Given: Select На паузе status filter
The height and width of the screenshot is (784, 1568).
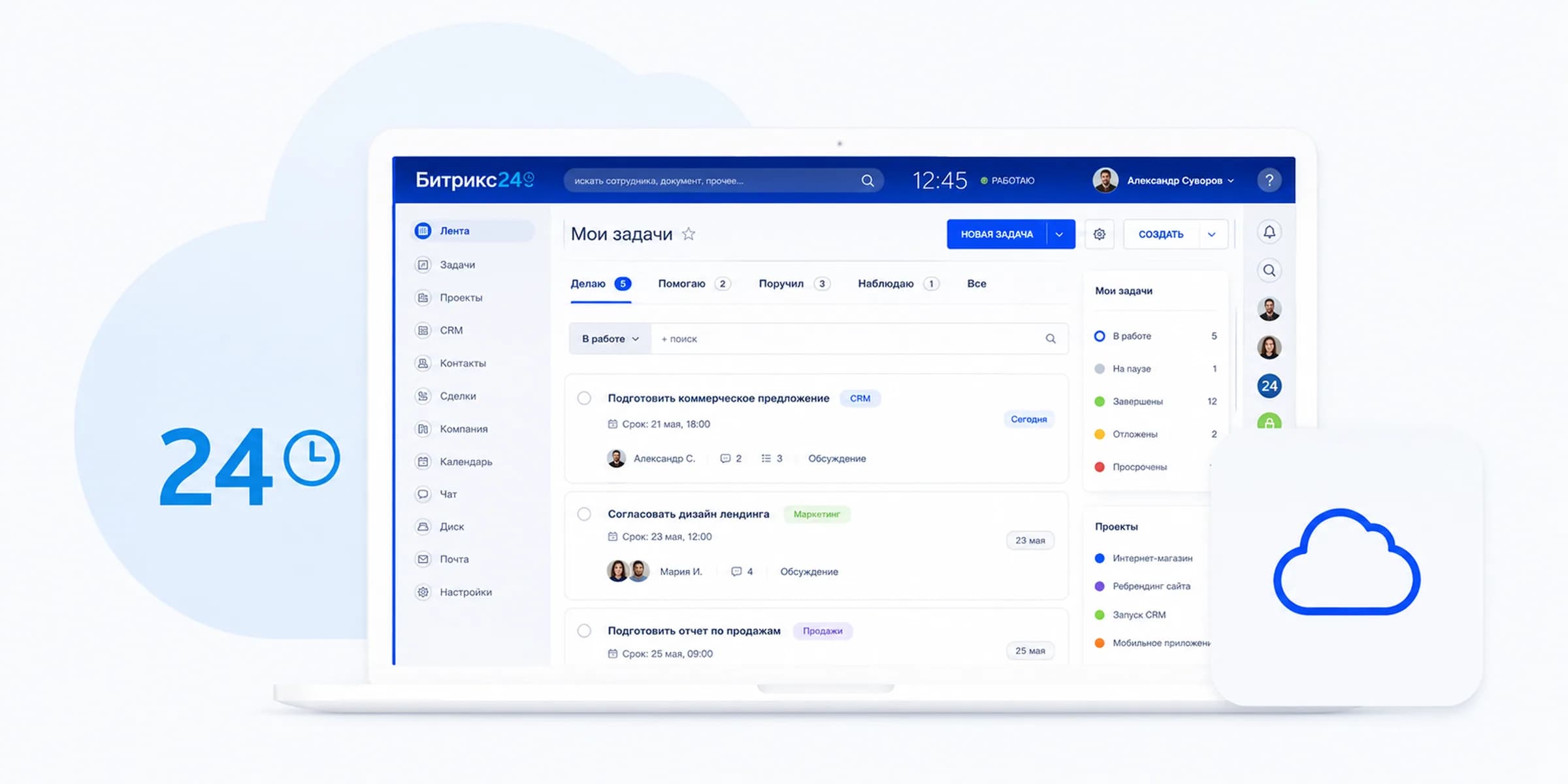Looking at the screenshot, I should click(x=1156, y=368).
